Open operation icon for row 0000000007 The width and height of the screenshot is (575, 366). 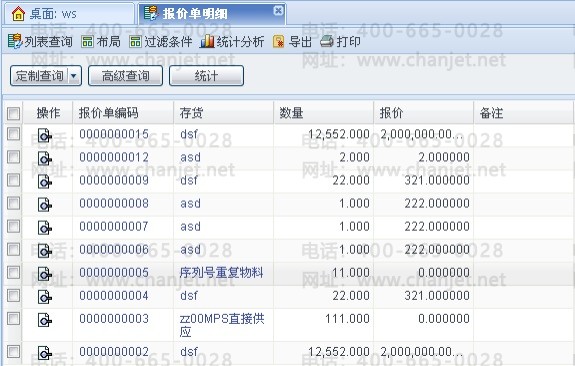click(45, 228)
